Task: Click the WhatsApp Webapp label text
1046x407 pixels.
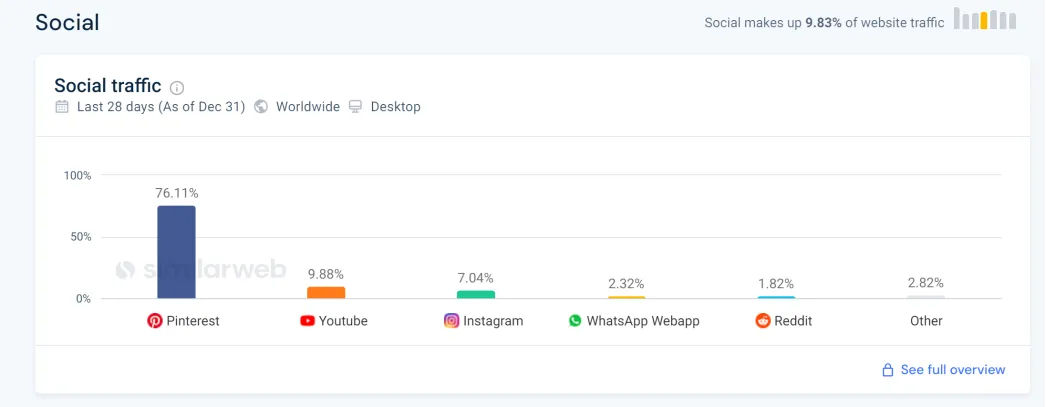Action: coord(643,321)
